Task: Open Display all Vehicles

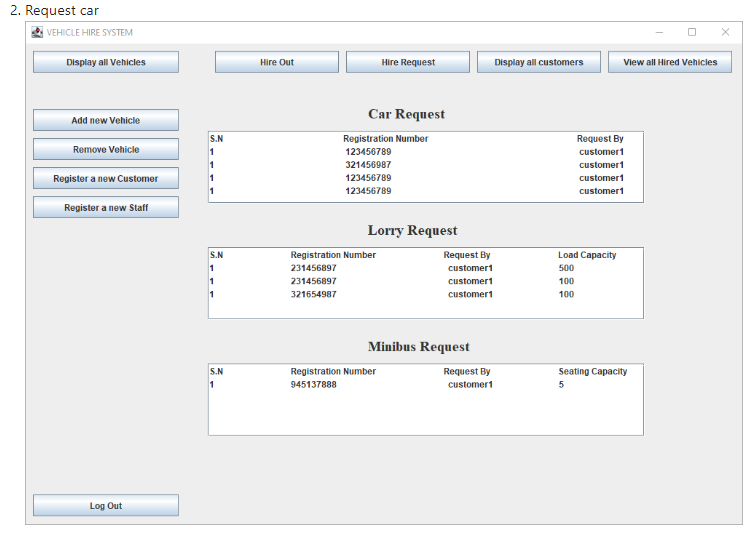Action: point(106,62)
